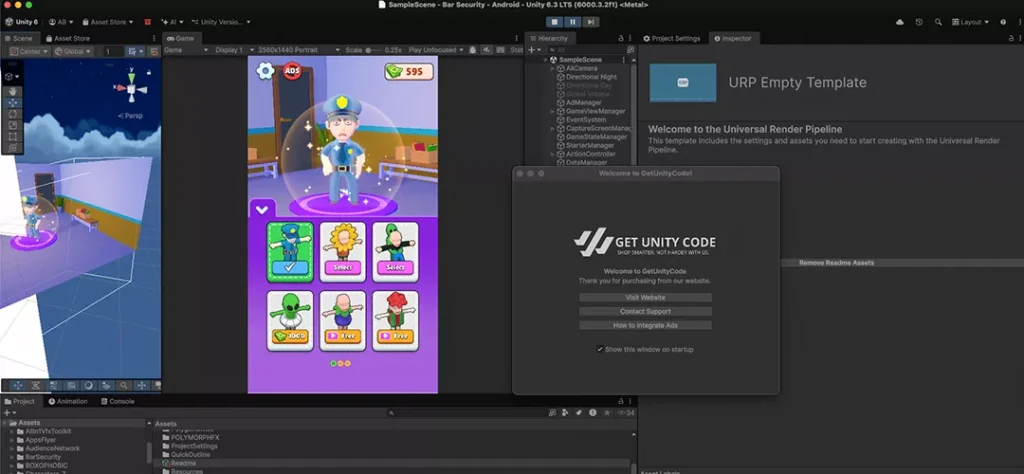Open the Center pivot mode dropdown

(29, 51)
